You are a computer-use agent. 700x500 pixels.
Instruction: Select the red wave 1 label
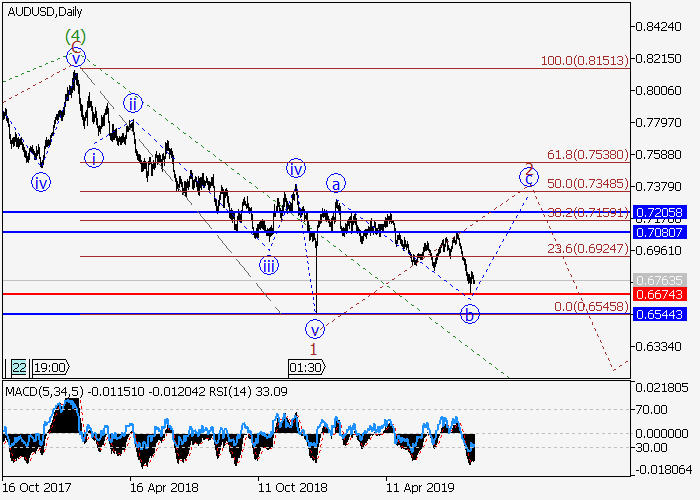click(x=313, y=348)
